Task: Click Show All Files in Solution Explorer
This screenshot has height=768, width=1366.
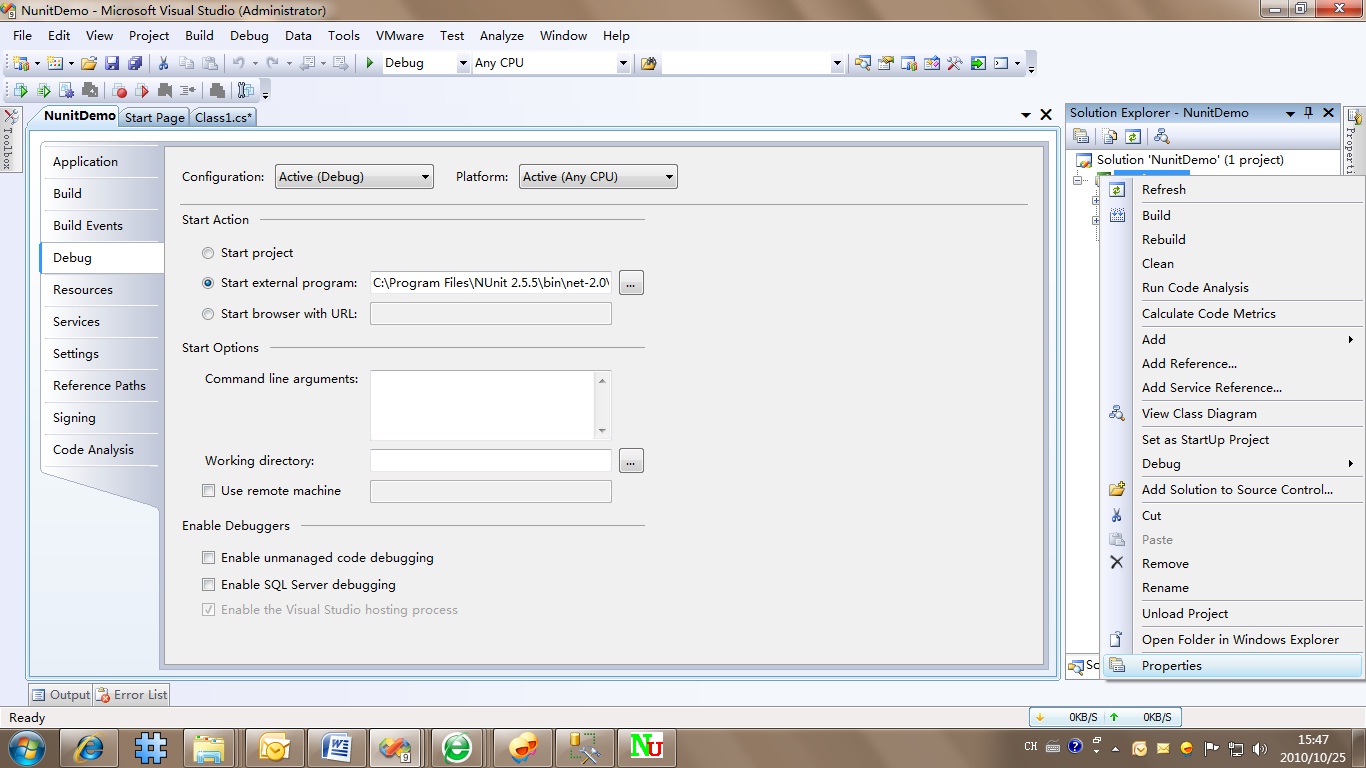Action: point(1110,136)
